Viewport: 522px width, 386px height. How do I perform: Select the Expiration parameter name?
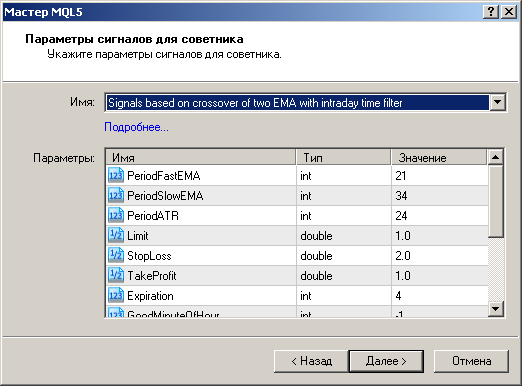click(x=150, y=296)
